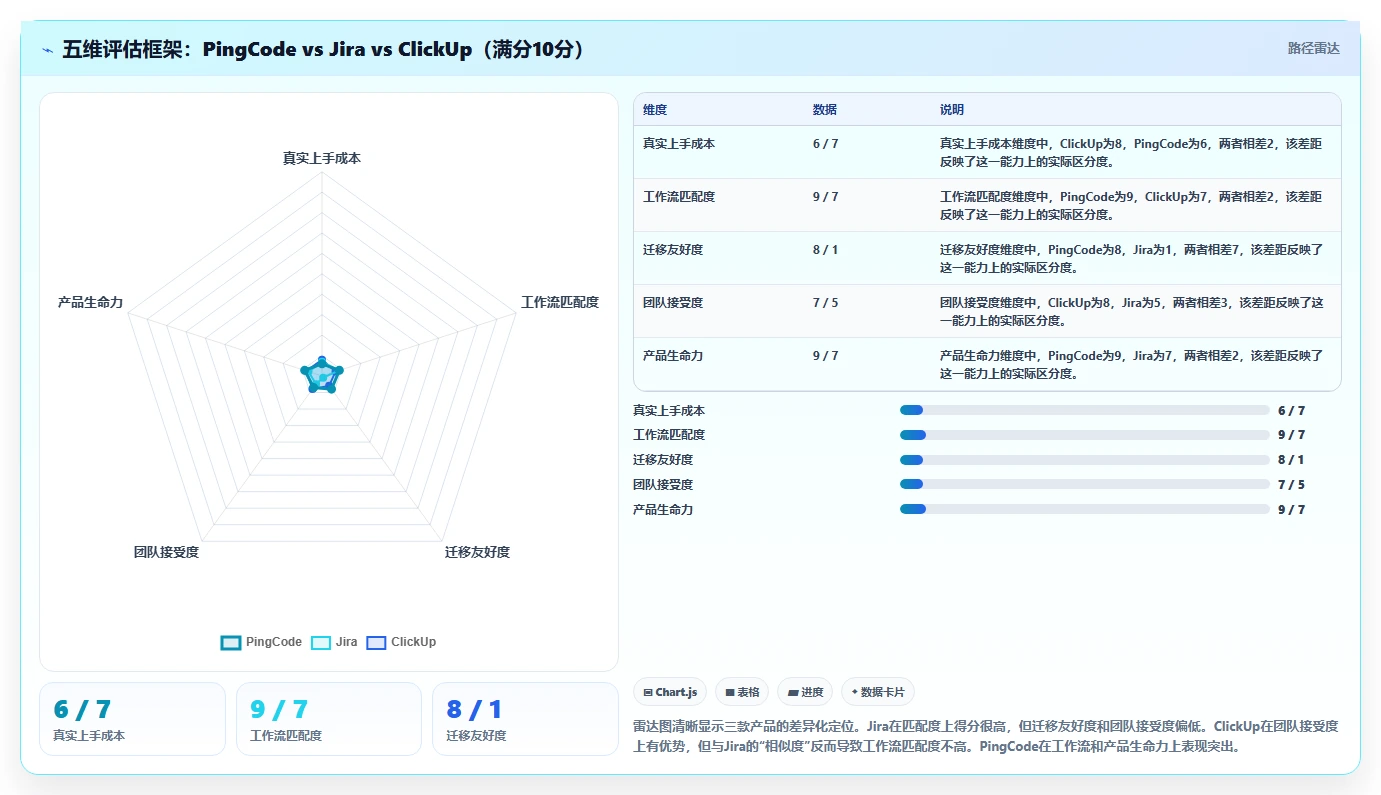
Task: Click the 7 / 5 value beside the progress bar
Action: click(1291, 485)
